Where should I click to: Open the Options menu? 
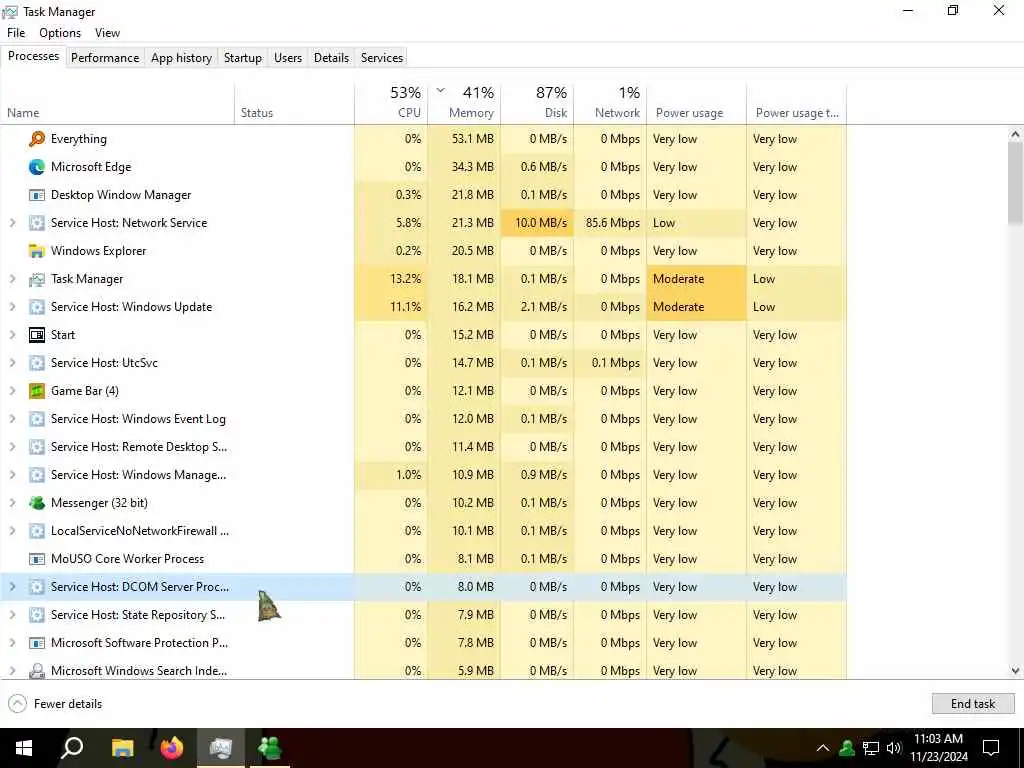[60, 33]
